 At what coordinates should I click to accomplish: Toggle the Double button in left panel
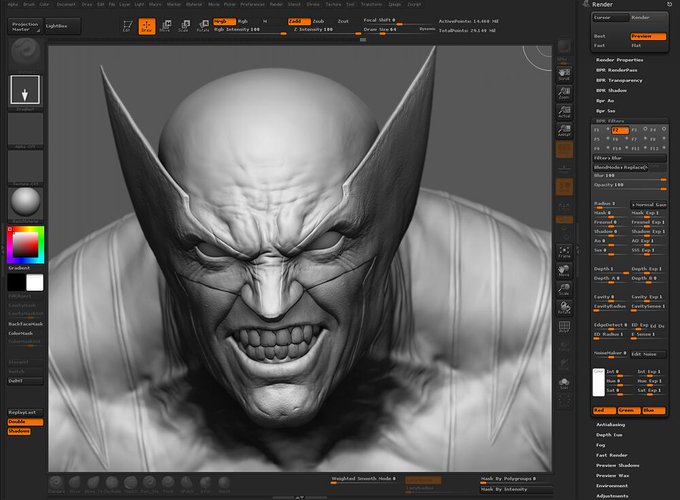coord(25,422)
